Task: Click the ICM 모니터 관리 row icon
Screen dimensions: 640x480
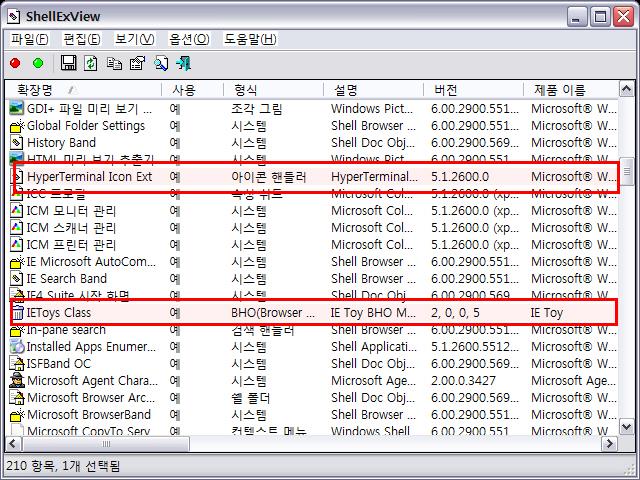Action: pyautogui.click(x=17, y=211)
